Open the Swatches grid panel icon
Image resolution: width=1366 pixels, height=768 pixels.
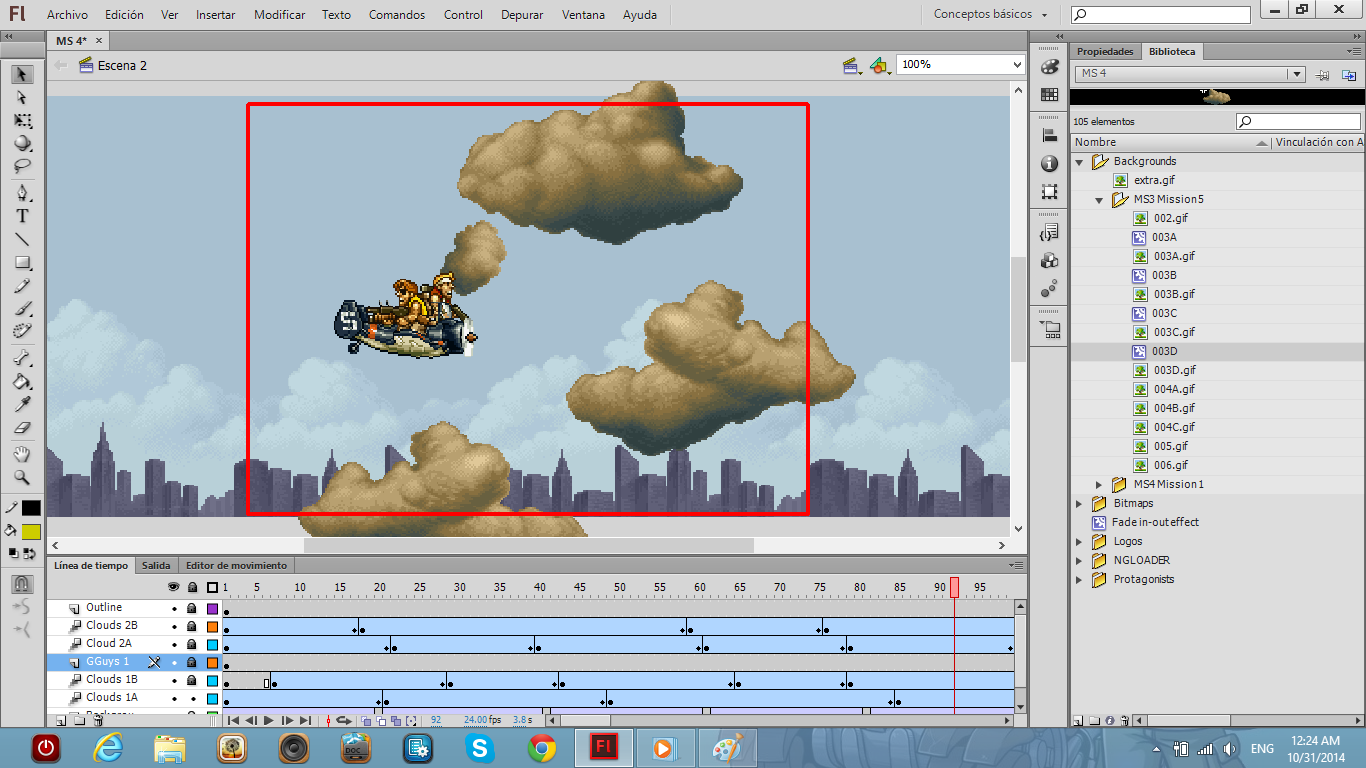[x=1049, y=94]
